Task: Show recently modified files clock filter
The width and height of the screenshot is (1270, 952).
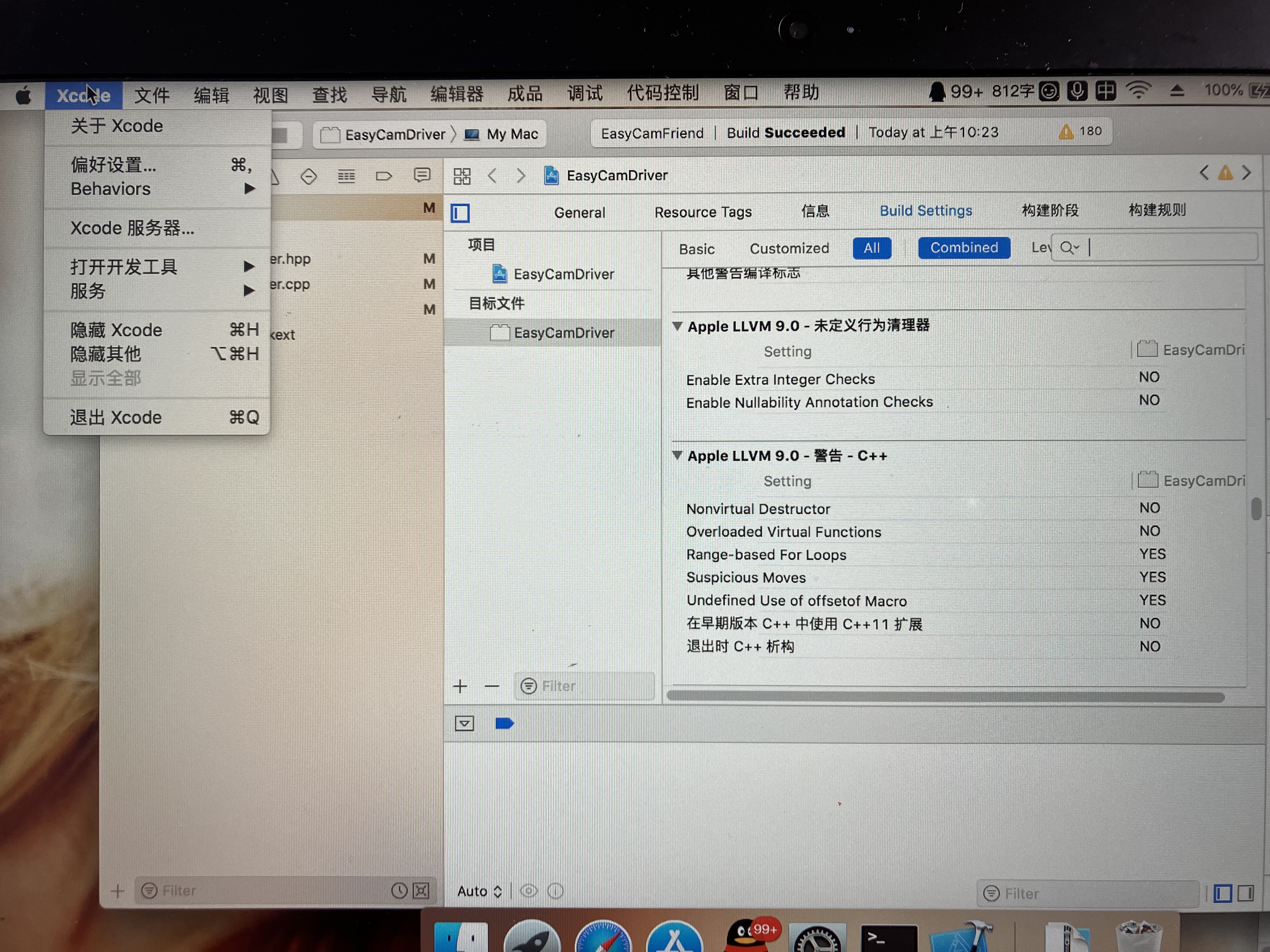Action: pos(400,891)
